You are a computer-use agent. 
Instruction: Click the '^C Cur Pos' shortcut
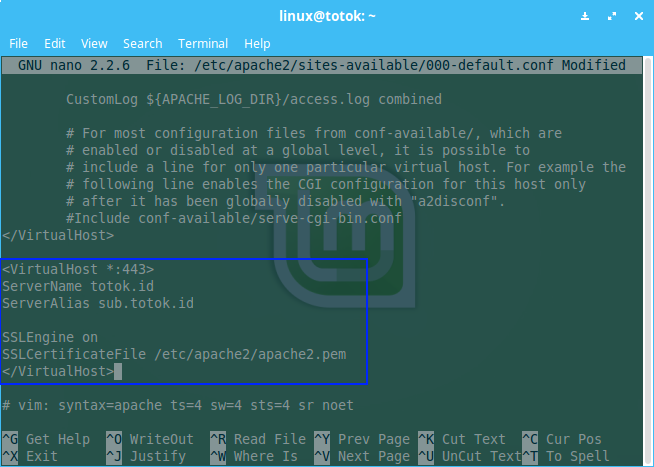562,439
